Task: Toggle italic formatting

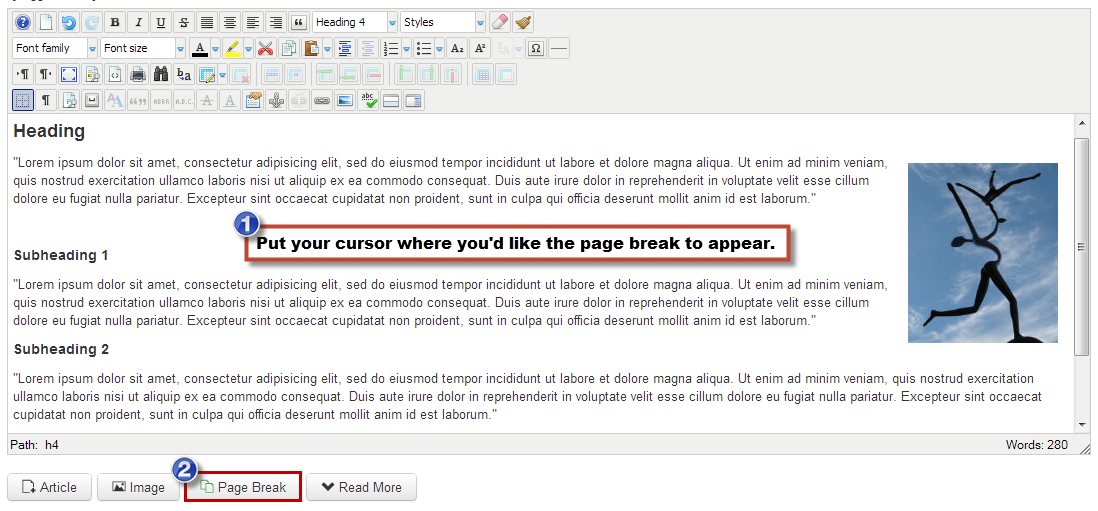Action: point(138,22)
